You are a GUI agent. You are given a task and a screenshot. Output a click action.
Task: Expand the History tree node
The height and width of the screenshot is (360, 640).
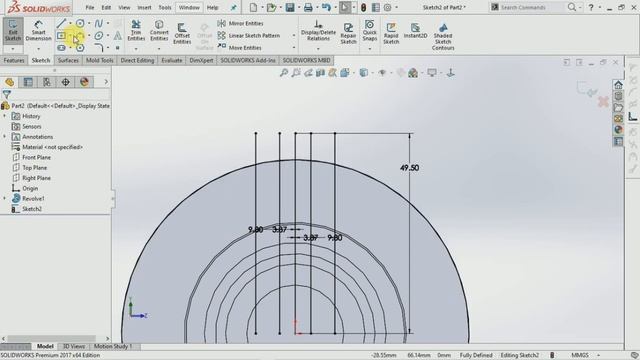[4, 116]
